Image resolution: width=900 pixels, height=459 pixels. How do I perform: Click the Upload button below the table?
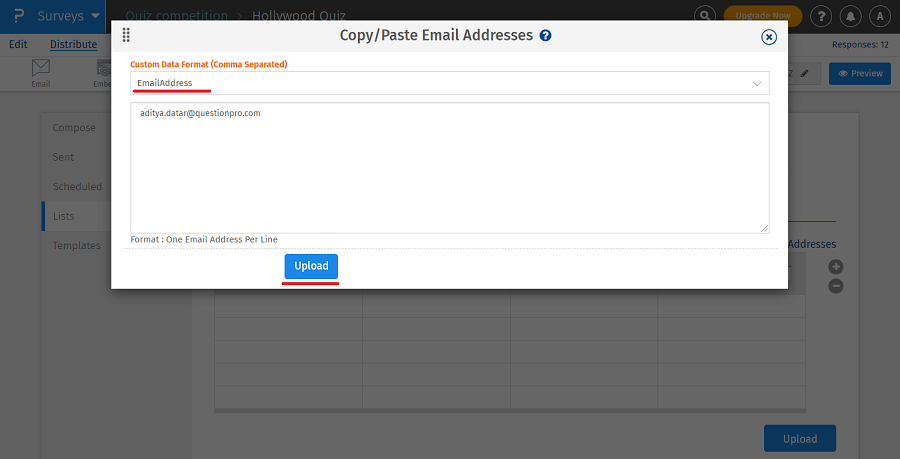click(x=799, y=438)
